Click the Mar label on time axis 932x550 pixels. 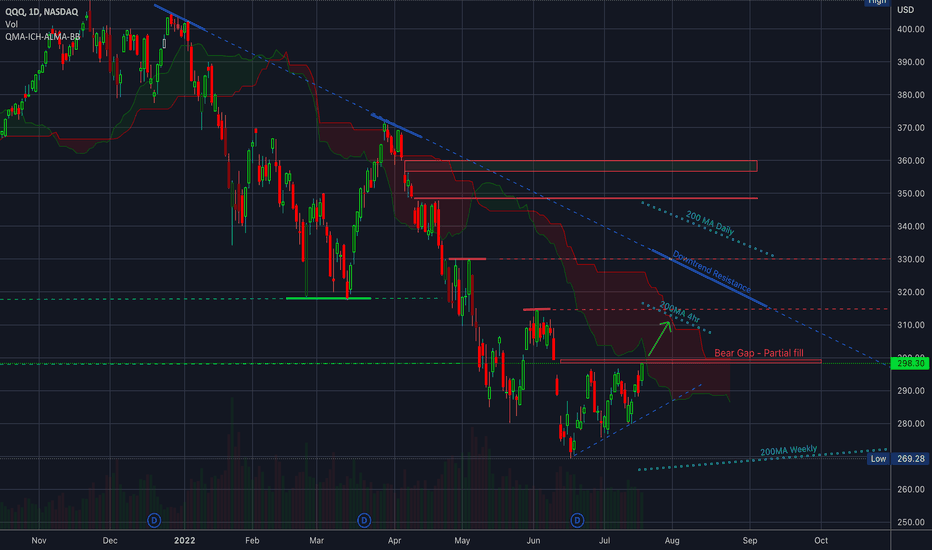(x=316, y=540)
